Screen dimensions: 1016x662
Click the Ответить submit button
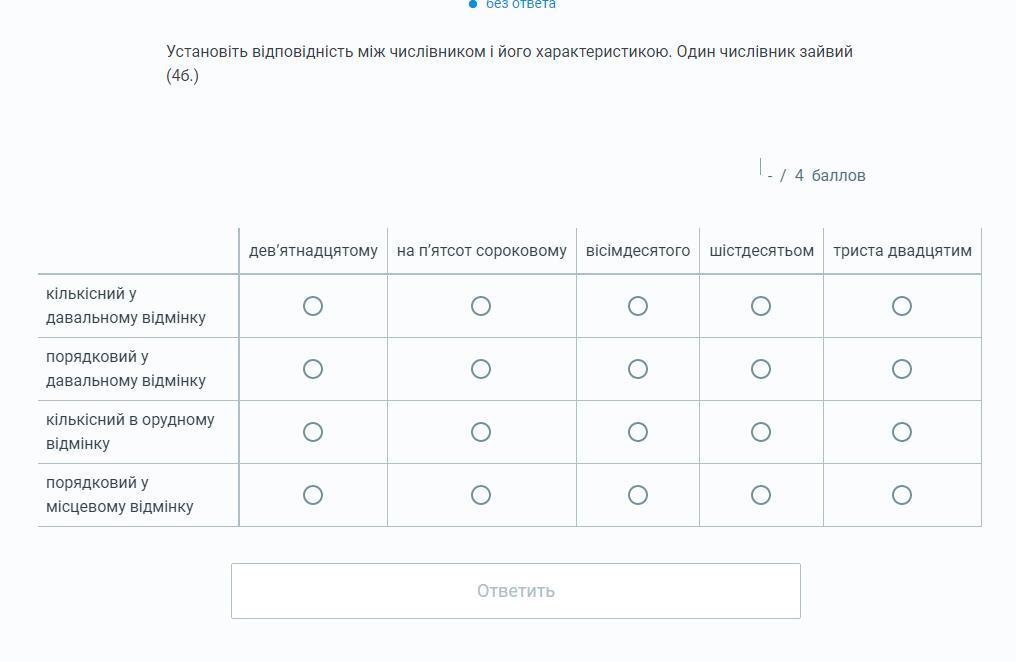(x=516, y=591)
